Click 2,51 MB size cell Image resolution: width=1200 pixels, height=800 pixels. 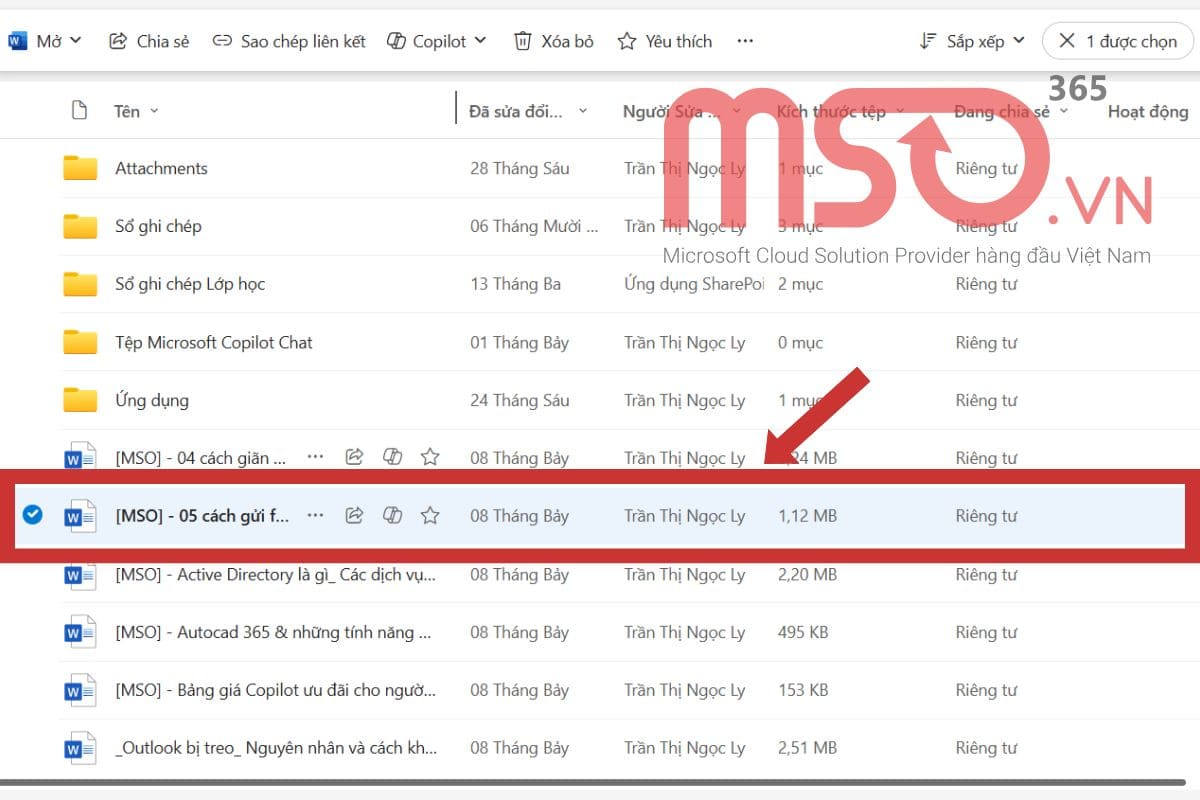(x=807, y=748)
